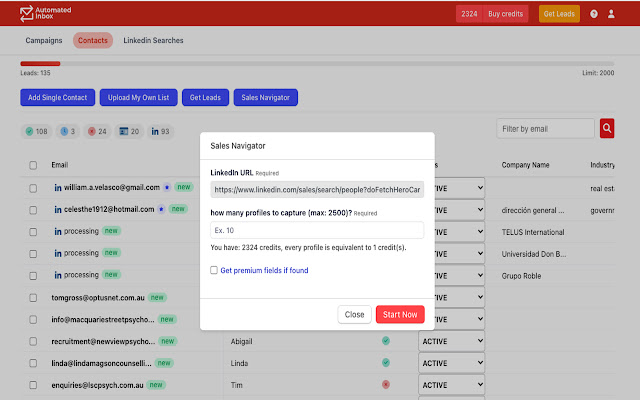
Task: Open status dropdown in william.a.velasco row
Action: point(460,188)
